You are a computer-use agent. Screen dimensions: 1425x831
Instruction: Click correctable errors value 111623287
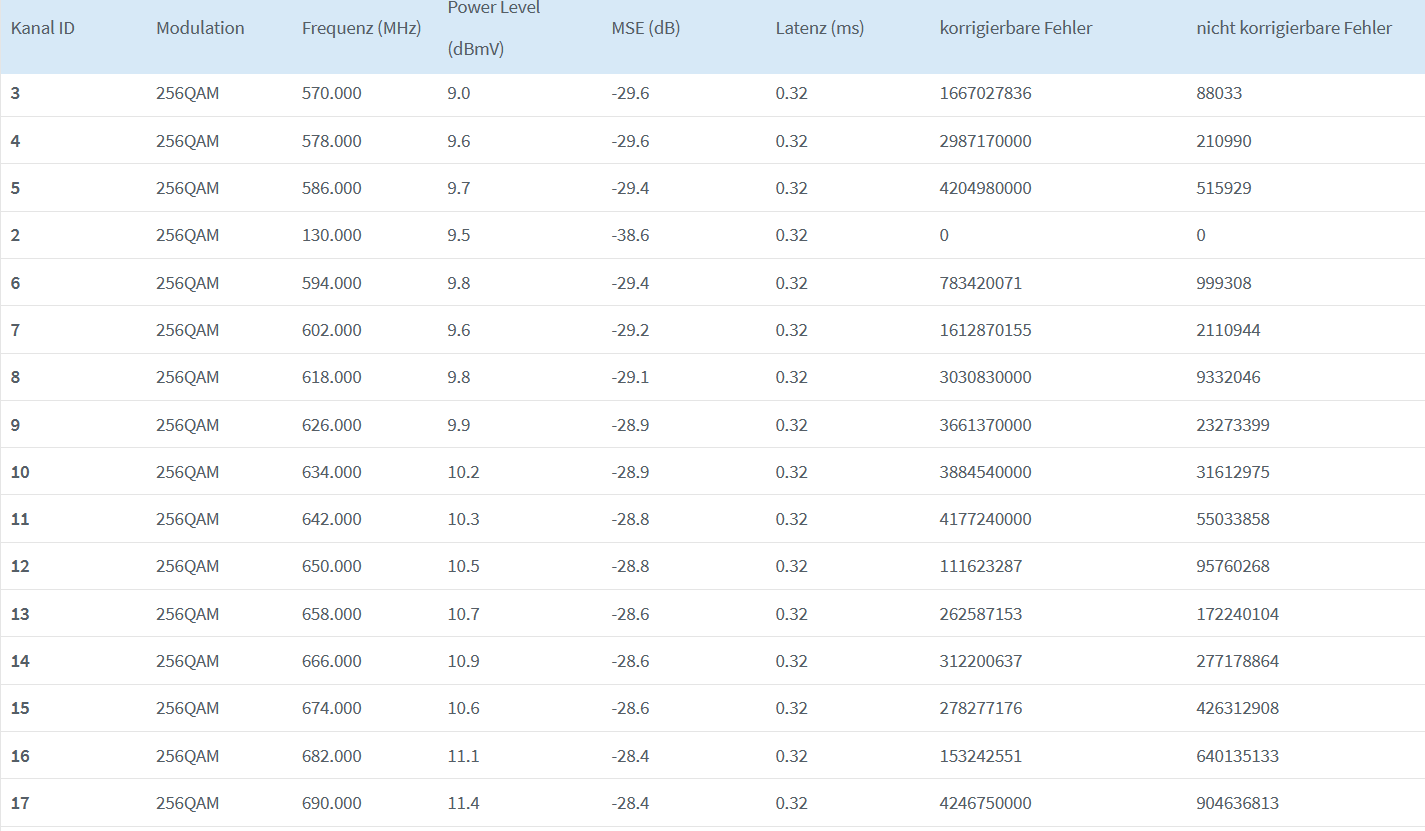click(981, 566)
